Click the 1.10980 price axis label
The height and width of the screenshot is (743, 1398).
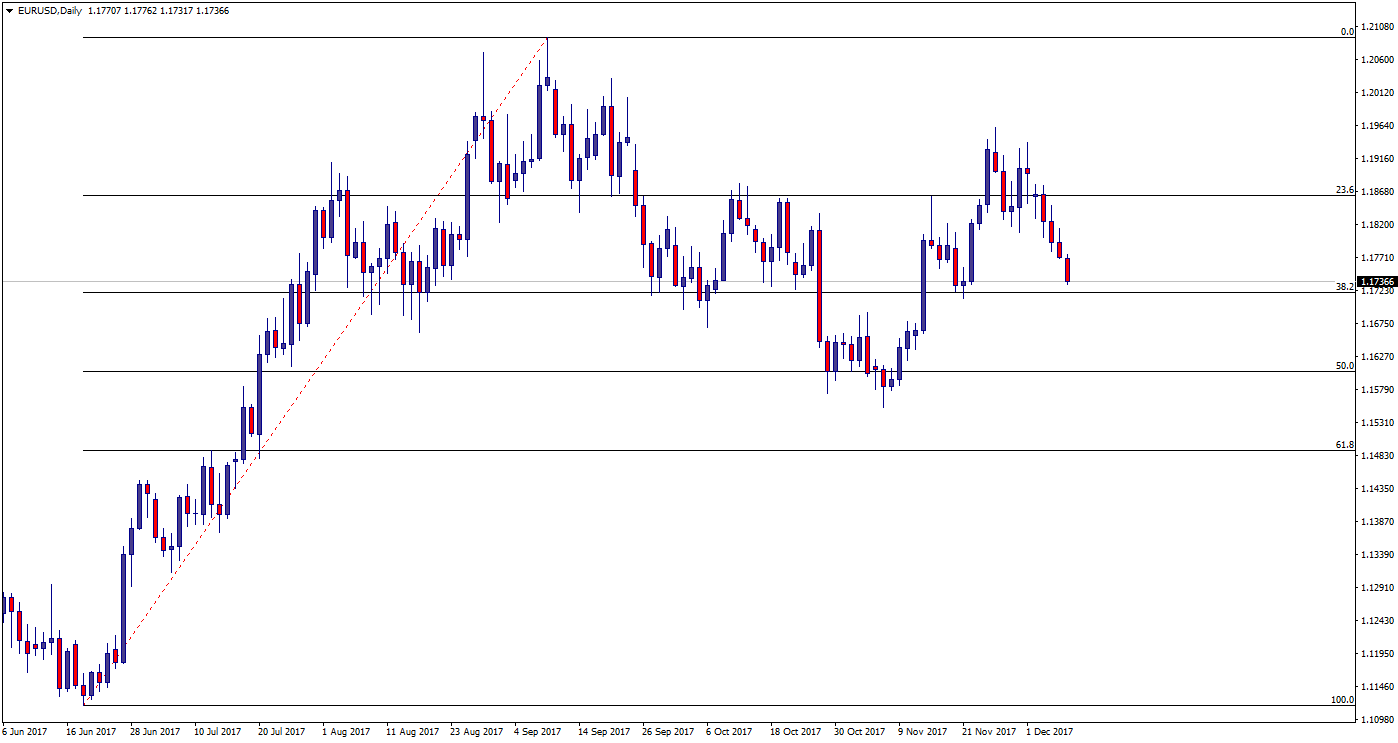pos(1376,719)
